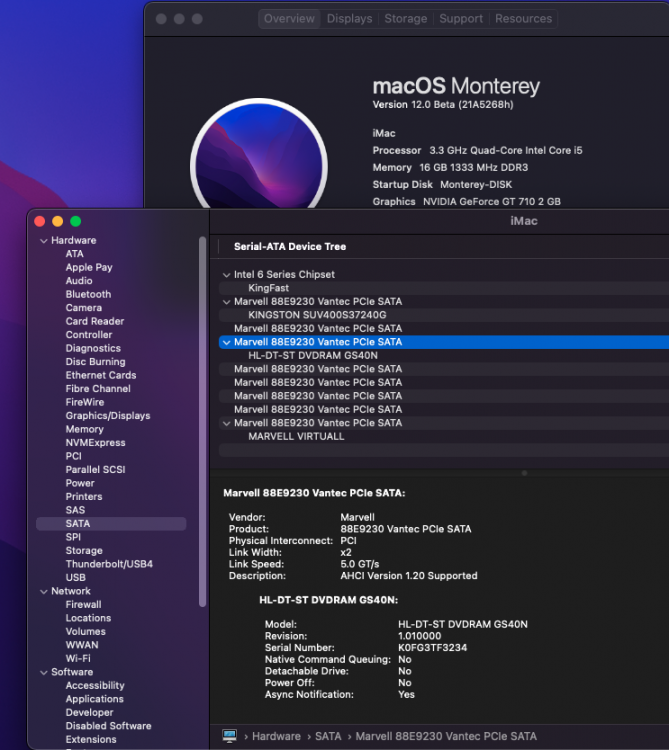Click the red close button of System Information
This screenshot has width=669, height=750.
click(40, 221)
